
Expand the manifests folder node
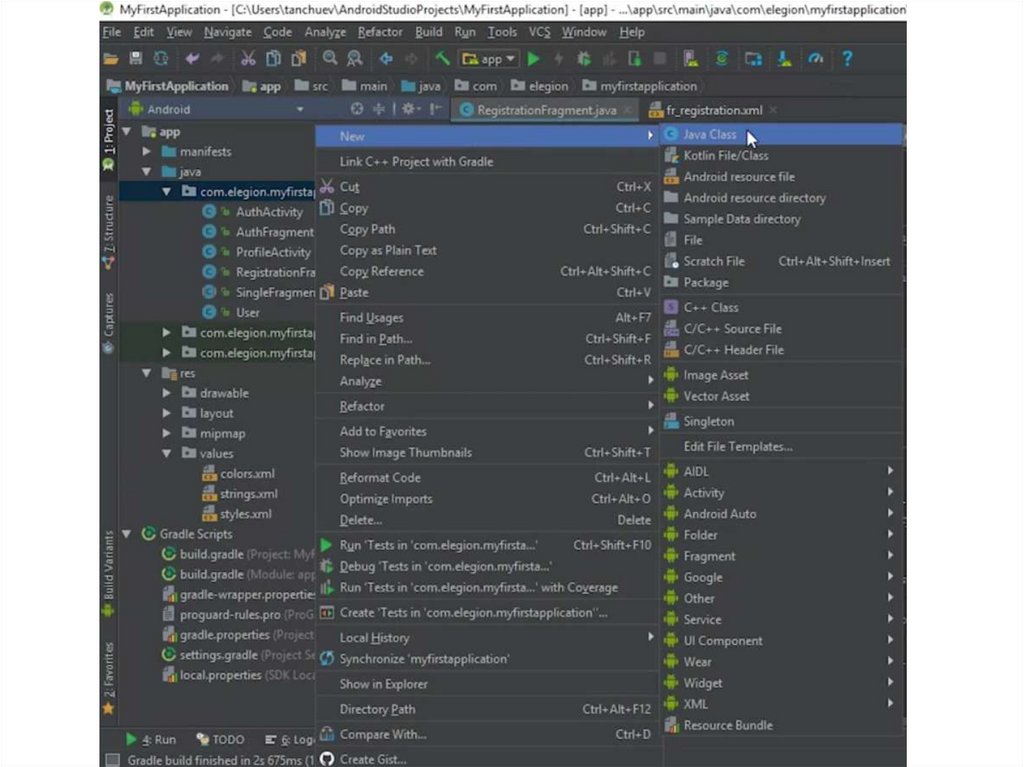147,152
